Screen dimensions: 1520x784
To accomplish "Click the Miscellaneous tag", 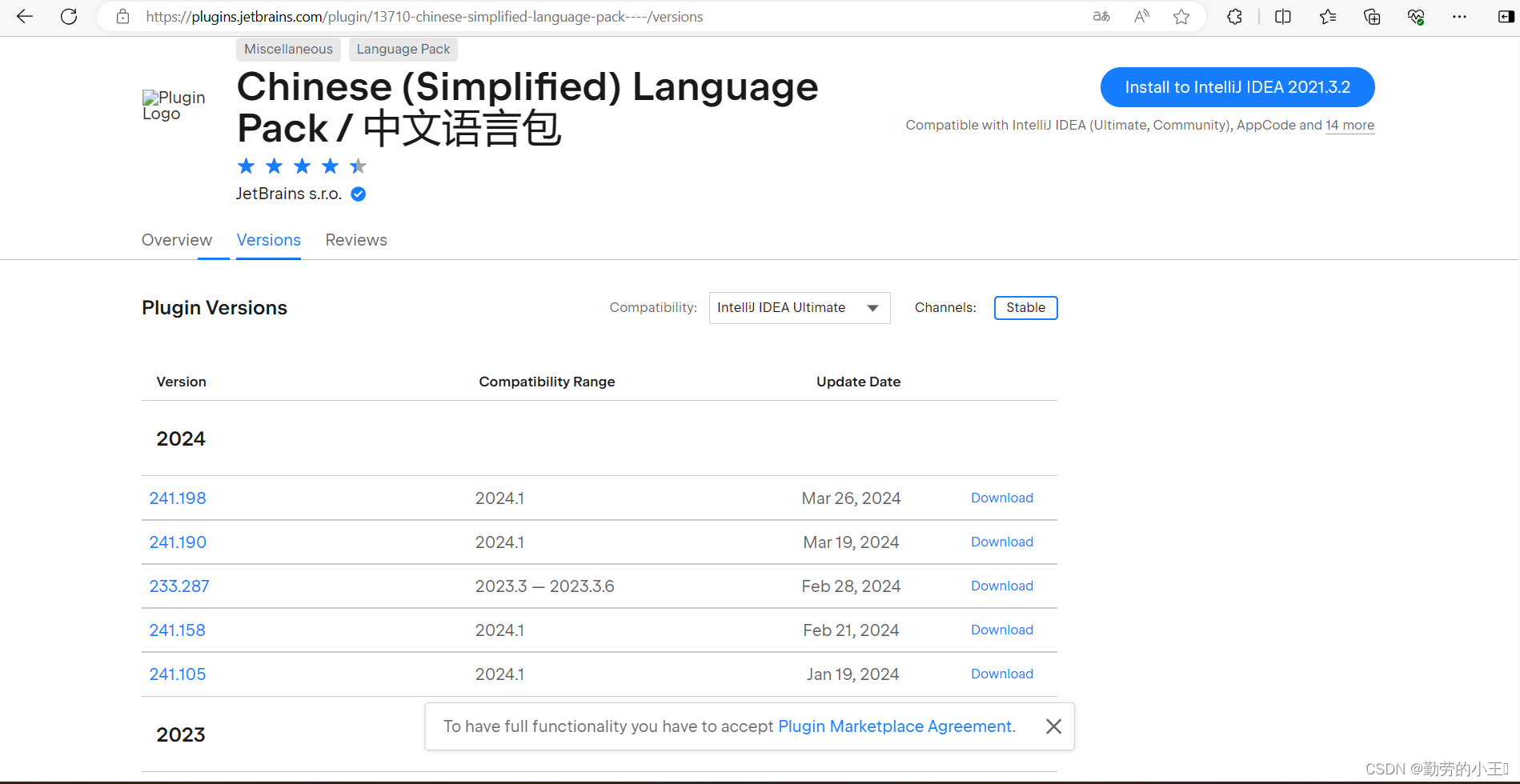I will [x=288, y=50].
